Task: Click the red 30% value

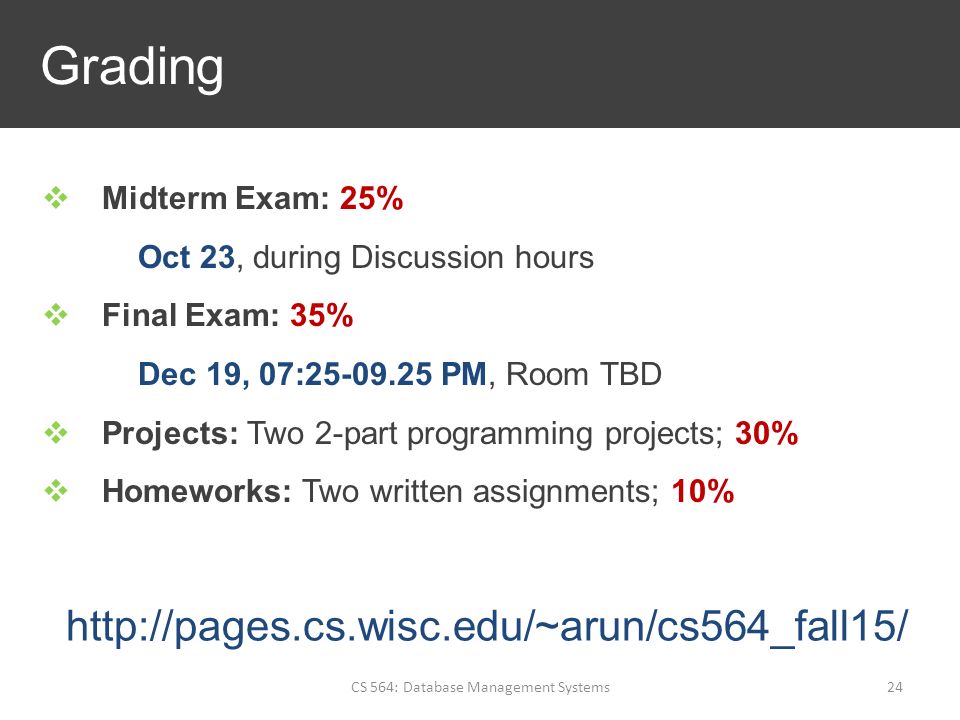Action: coord(767,433)
